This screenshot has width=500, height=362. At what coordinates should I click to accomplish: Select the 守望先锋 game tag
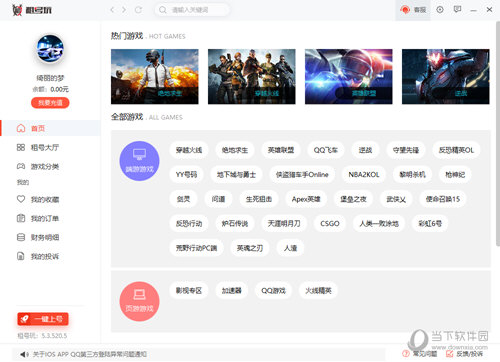click(x=406, y=150)
